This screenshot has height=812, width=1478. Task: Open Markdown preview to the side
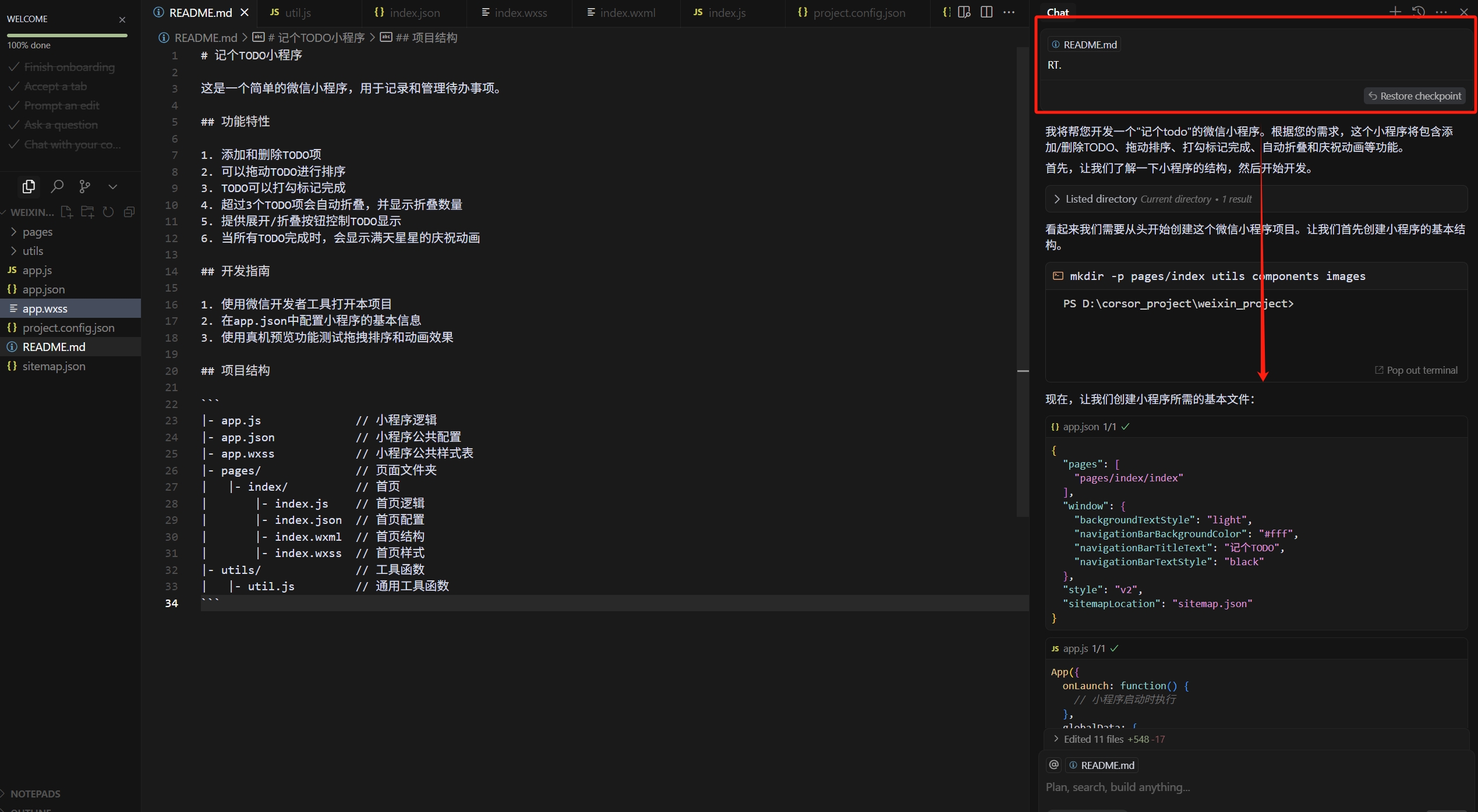tap(964, 12)
